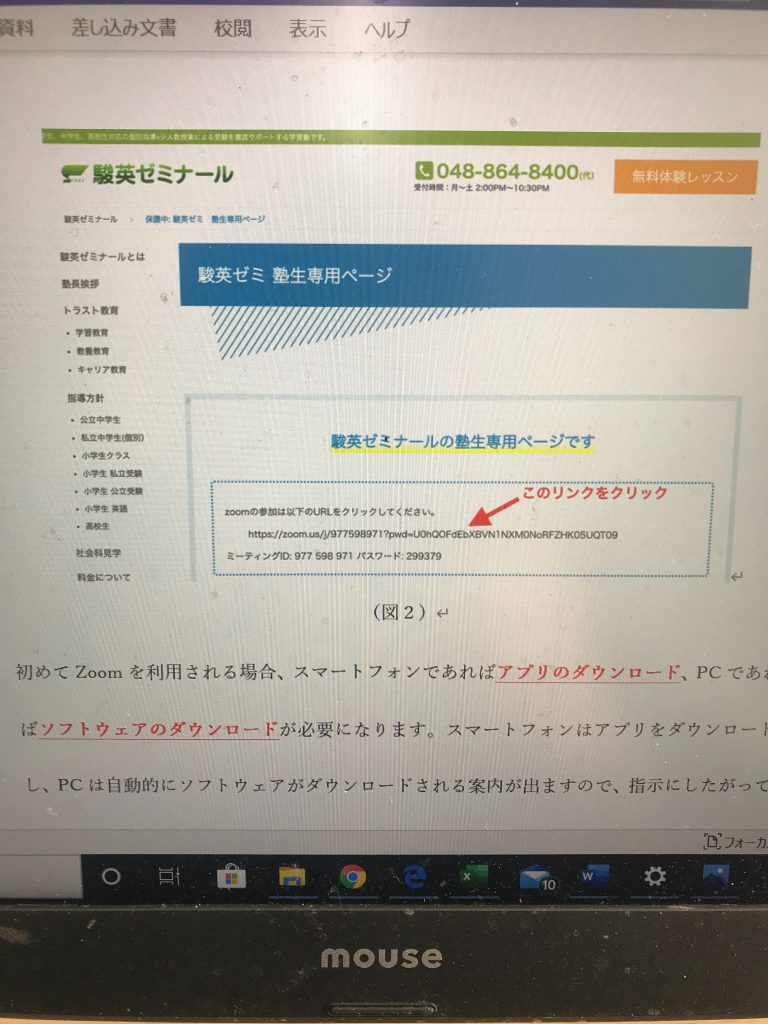The image size is (768, 1024).
Task: Click the 受付時間 business hours text
Action: (x=481, y=188)
